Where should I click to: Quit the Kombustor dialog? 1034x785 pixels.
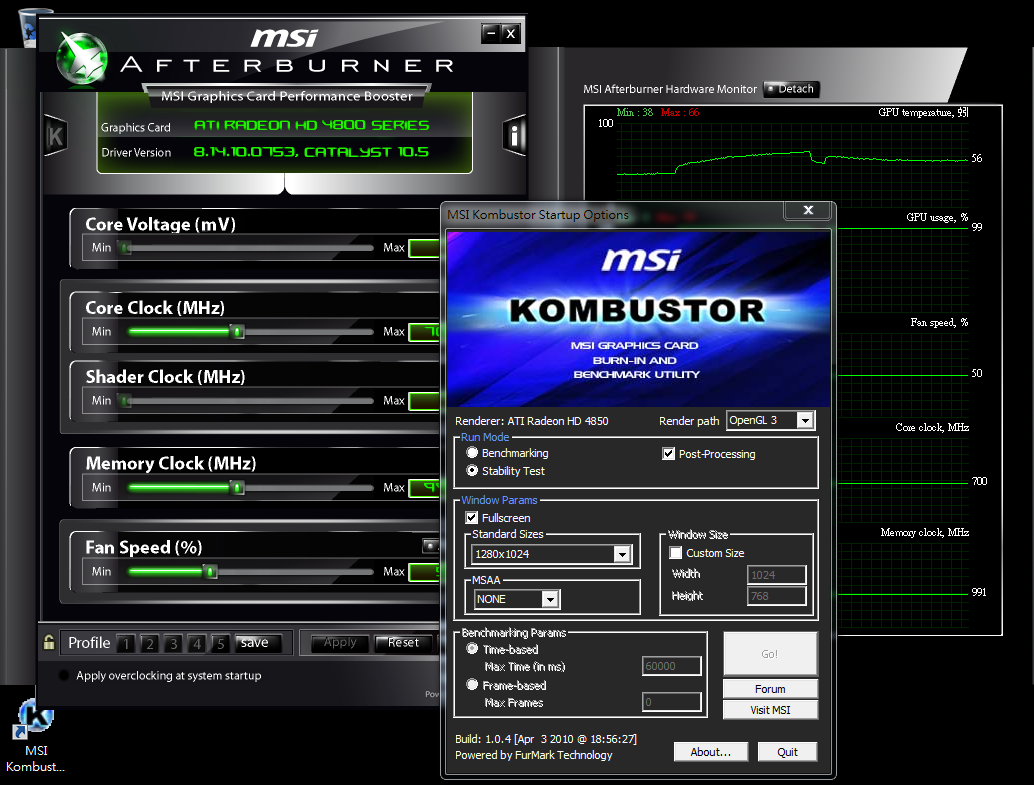[787, 752]
